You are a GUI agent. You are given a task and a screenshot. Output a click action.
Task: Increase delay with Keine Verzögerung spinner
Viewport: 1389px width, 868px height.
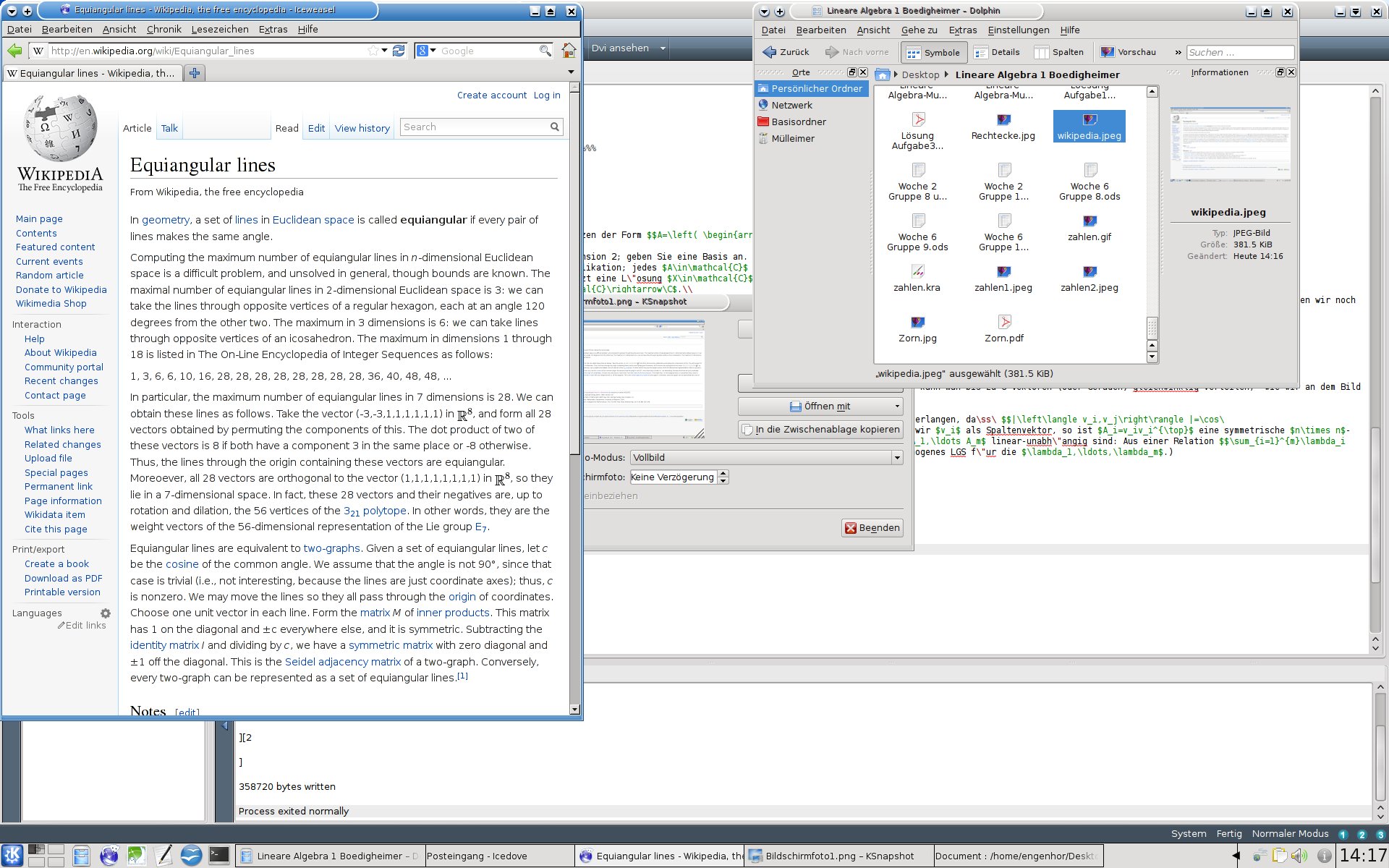723,473
